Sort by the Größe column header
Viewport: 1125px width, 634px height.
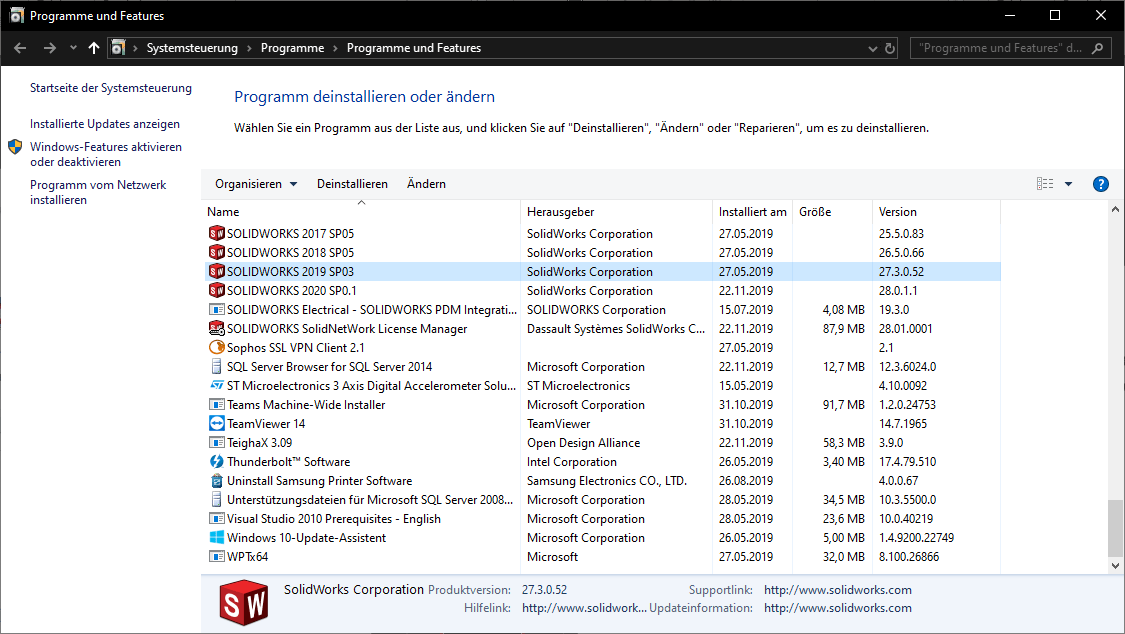[832, 212]
